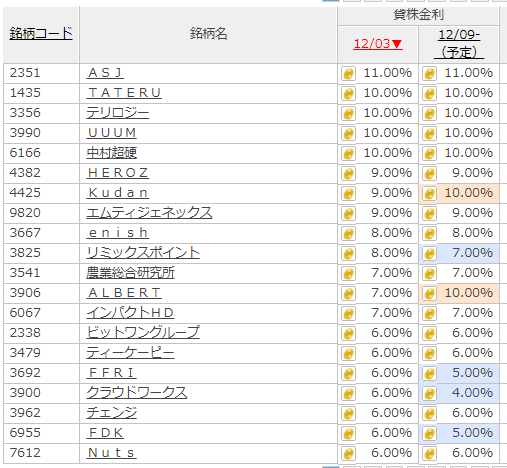Click coin icon in ASJ 12/09 column
This screenshot has width=507, height=468.
(429, 74)
